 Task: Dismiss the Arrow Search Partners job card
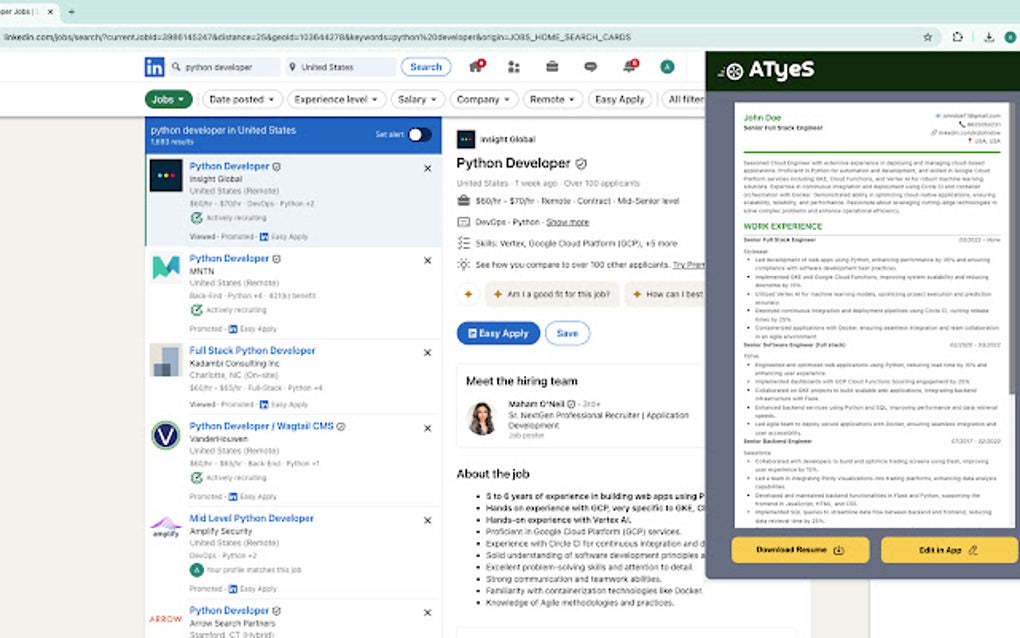[427, 613]
